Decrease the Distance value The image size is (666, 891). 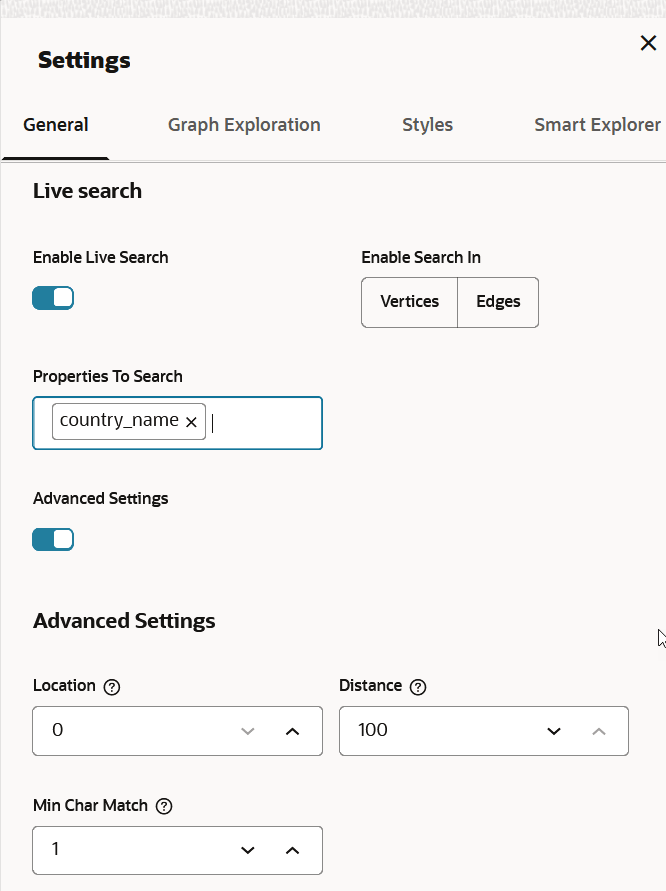tap(554, 731)
